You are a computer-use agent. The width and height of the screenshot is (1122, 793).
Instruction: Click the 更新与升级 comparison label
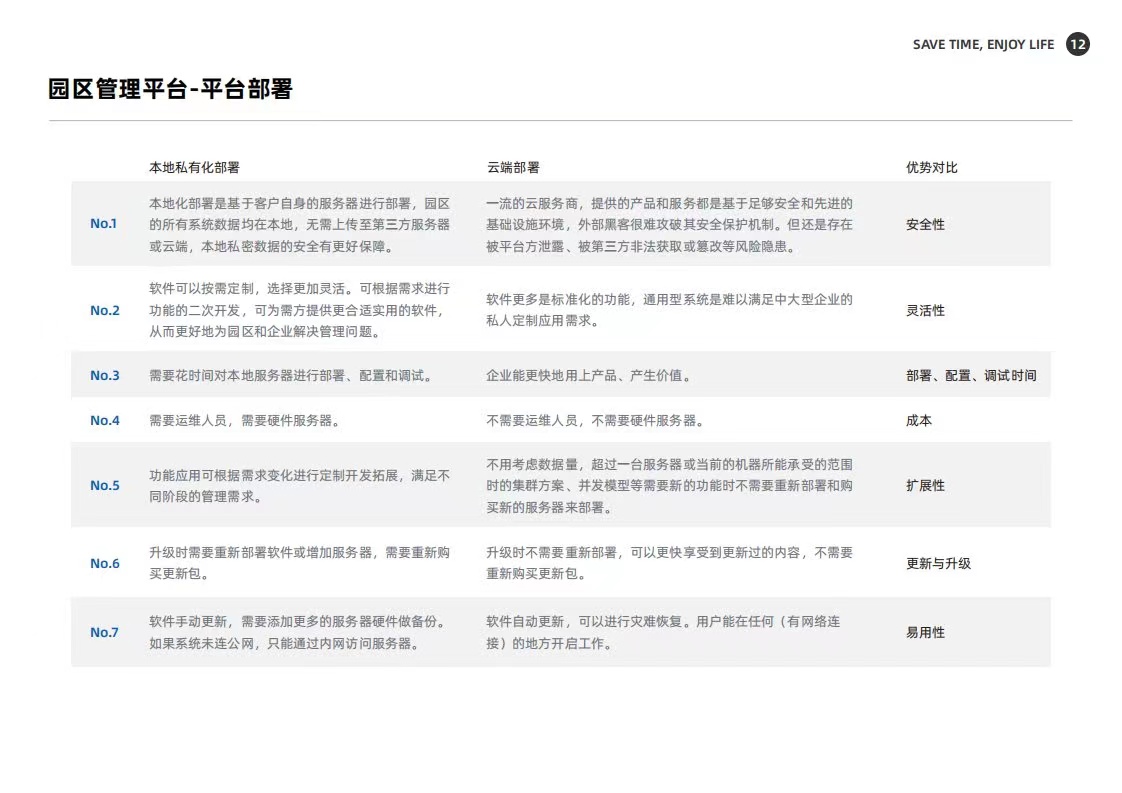pos(938,563)
